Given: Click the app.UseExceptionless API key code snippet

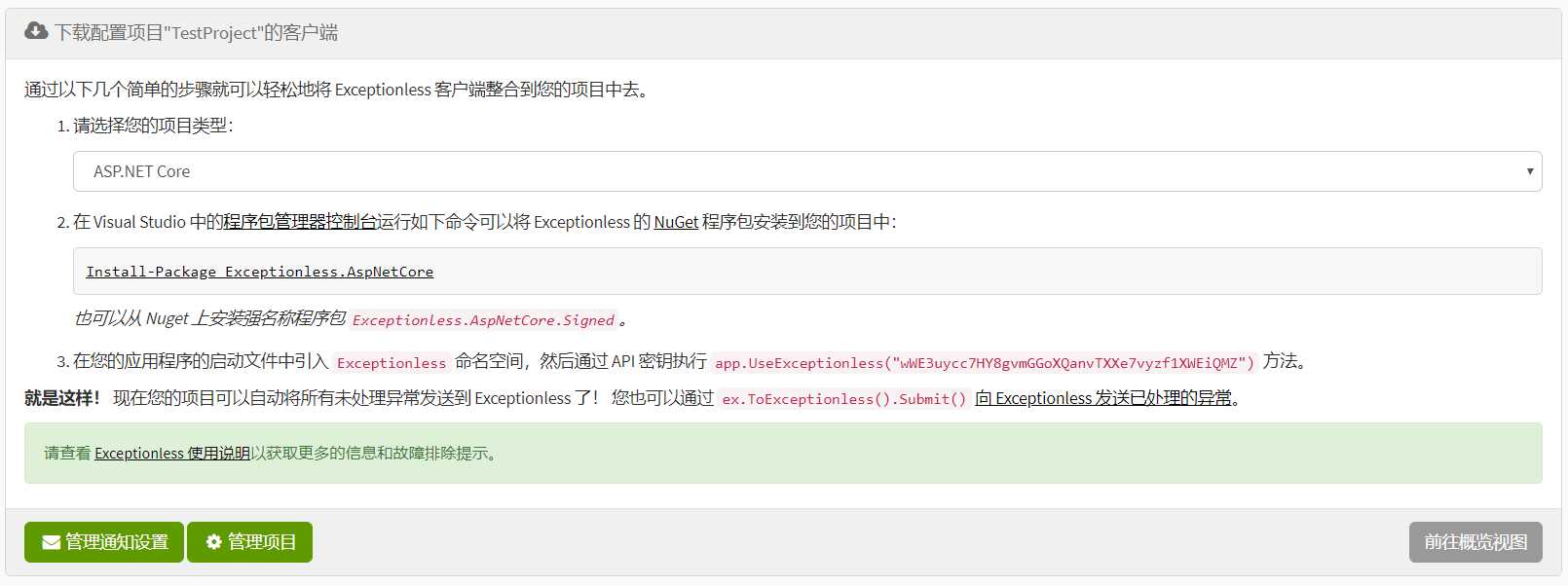Looking at the screenshot, I should 985,363.
